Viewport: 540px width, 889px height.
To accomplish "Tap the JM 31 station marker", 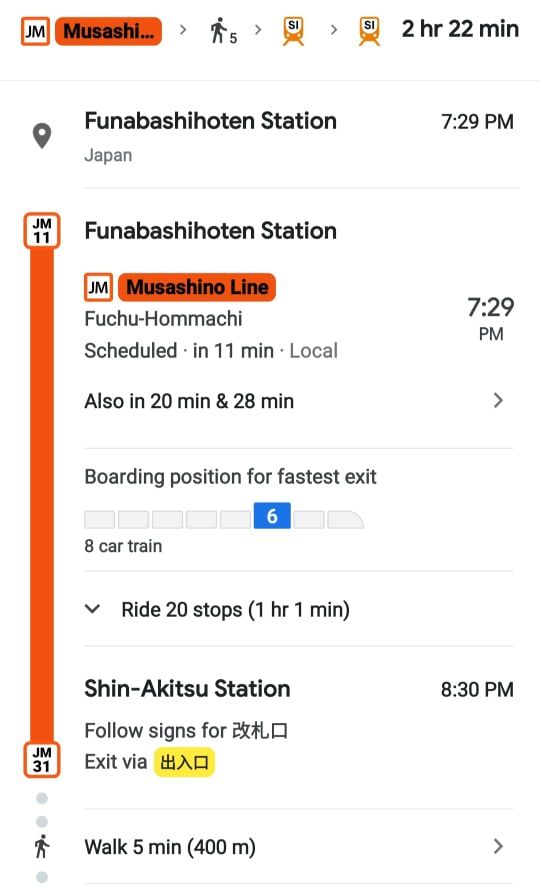I will pyautogui.click(x=41, y=760).
